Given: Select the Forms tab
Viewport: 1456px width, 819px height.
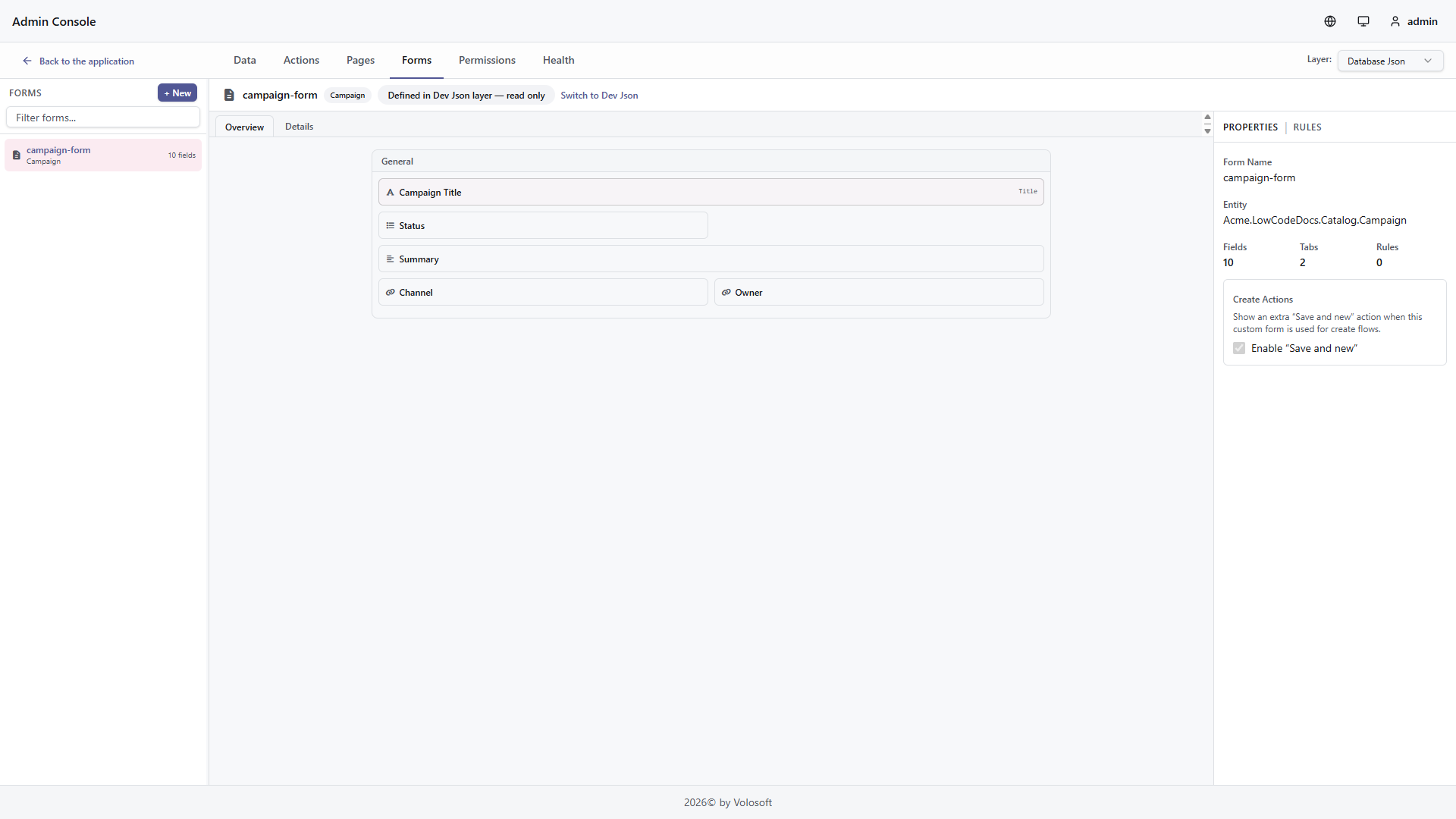Looking at the screenshot, I should point(416,60).
